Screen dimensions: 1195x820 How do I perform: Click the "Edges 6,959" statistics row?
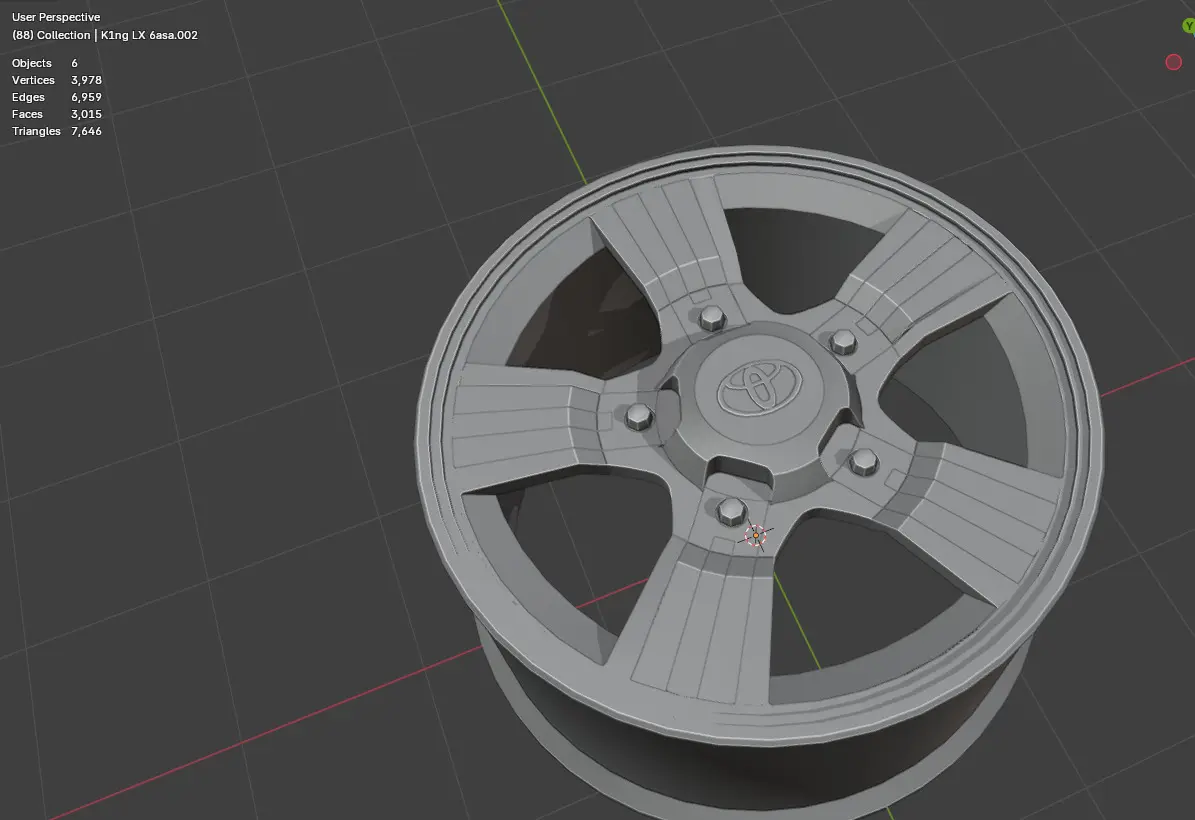(56, 97)
